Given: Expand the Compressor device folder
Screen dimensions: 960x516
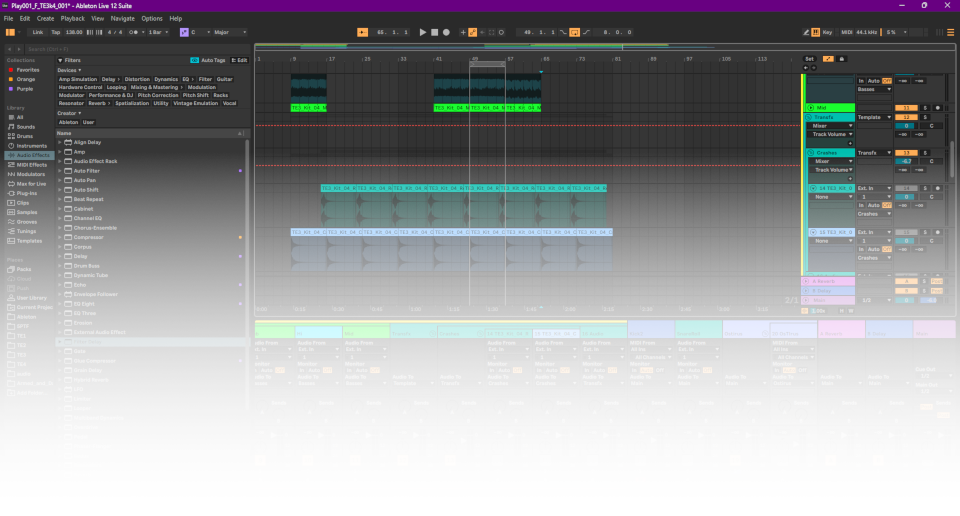Looking at the screenshot, I should point(60,237).
